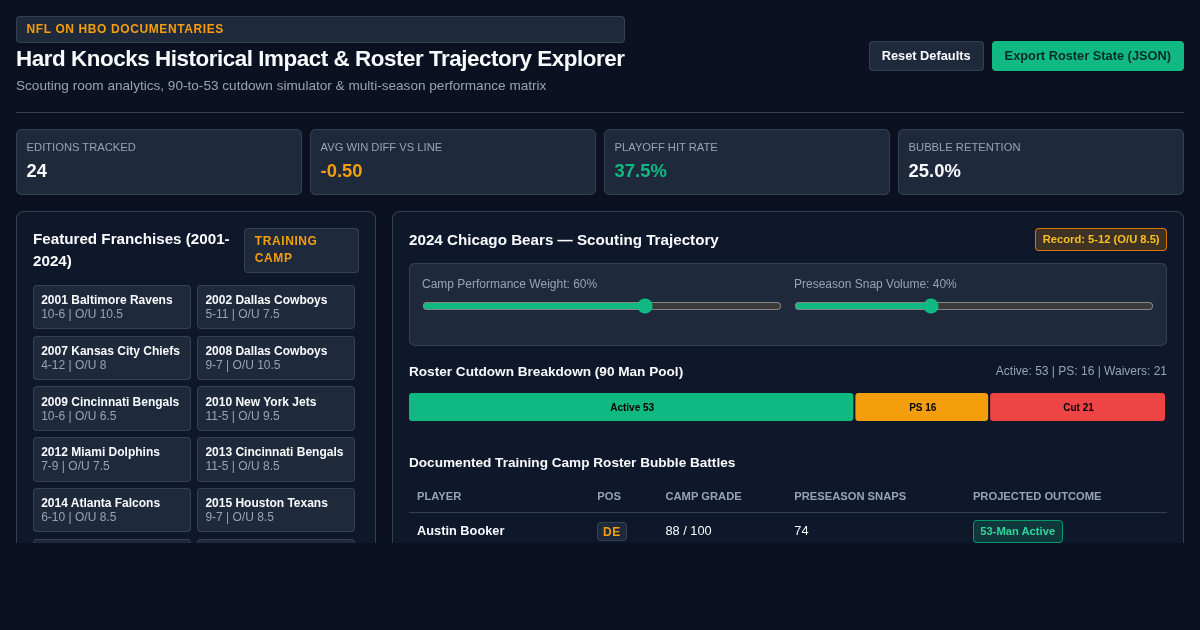Click the preseason snaps value 74
The height and width of the screenshot is (630, 1200).
801,531
